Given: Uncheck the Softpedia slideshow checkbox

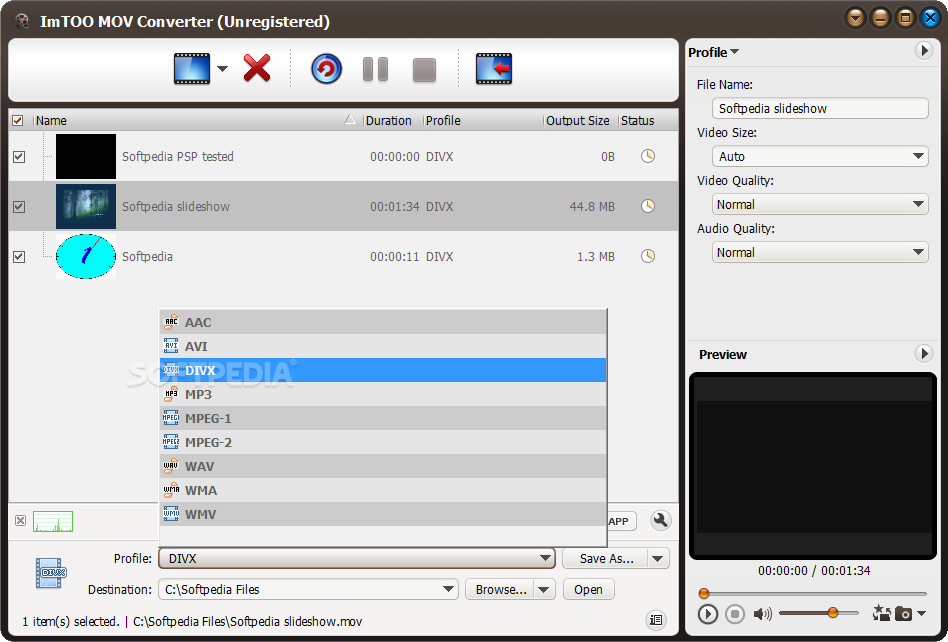Looking at the screenshot, I should point(19,207).
